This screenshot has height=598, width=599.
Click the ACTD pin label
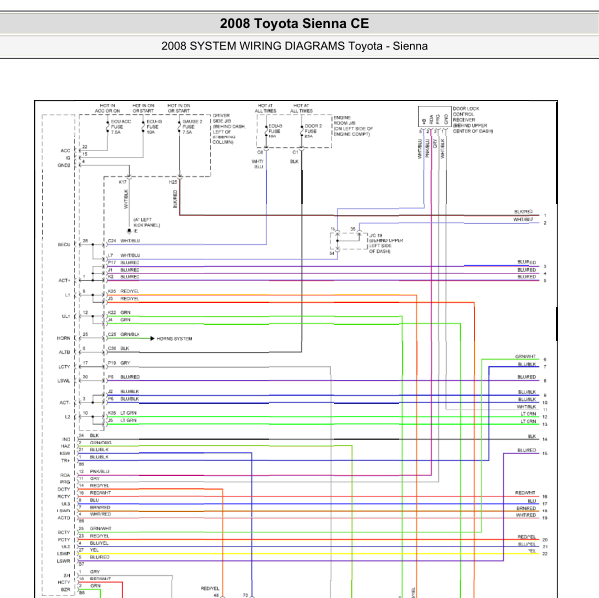coord(64,519)
